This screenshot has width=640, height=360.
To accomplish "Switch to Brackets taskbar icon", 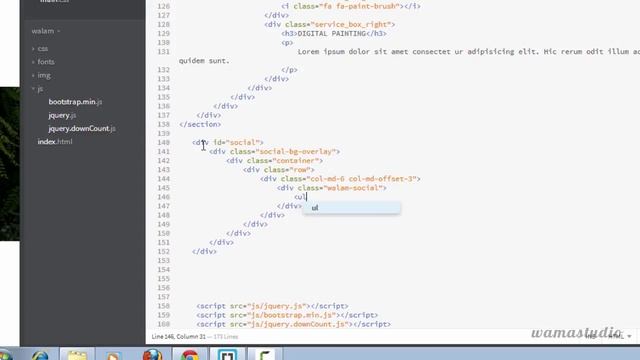I will (227, 354).
